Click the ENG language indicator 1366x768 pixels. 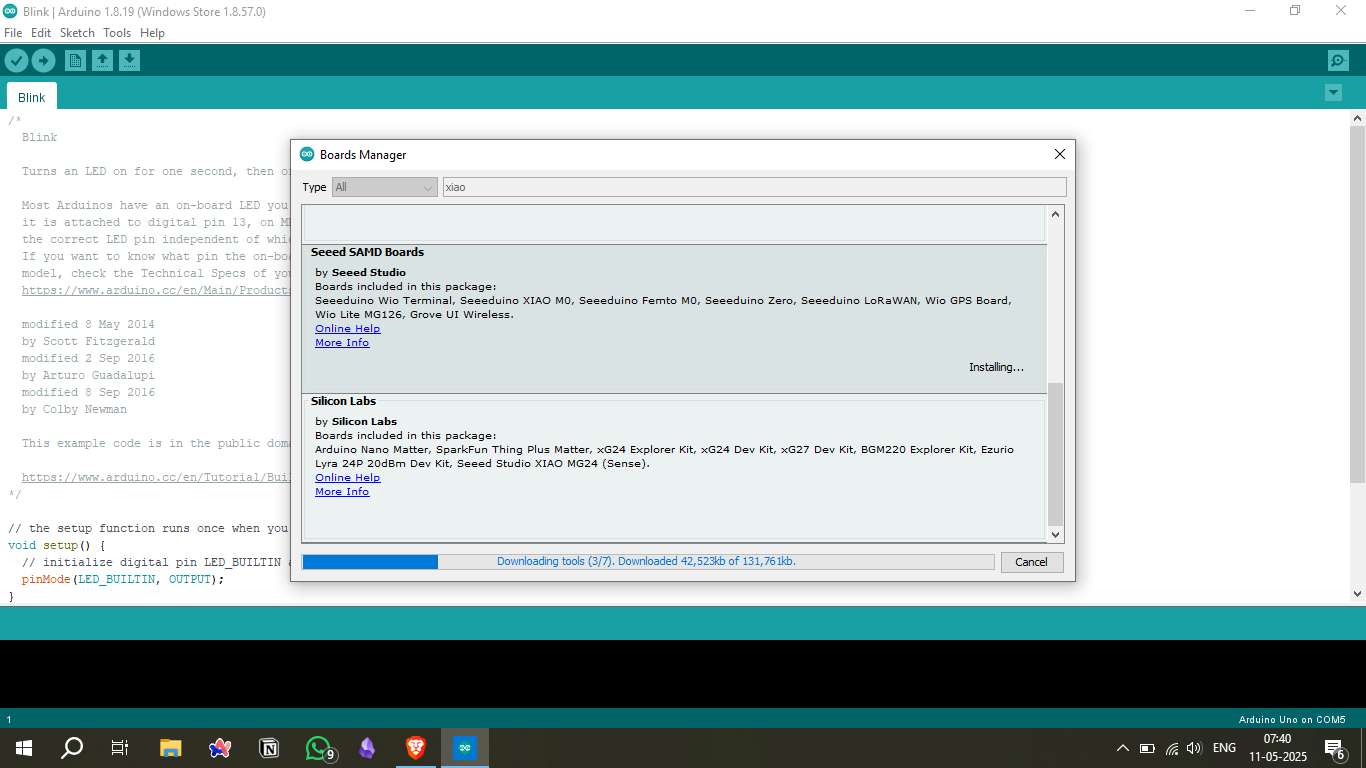pyautogui.click(x=1224, y=748)
